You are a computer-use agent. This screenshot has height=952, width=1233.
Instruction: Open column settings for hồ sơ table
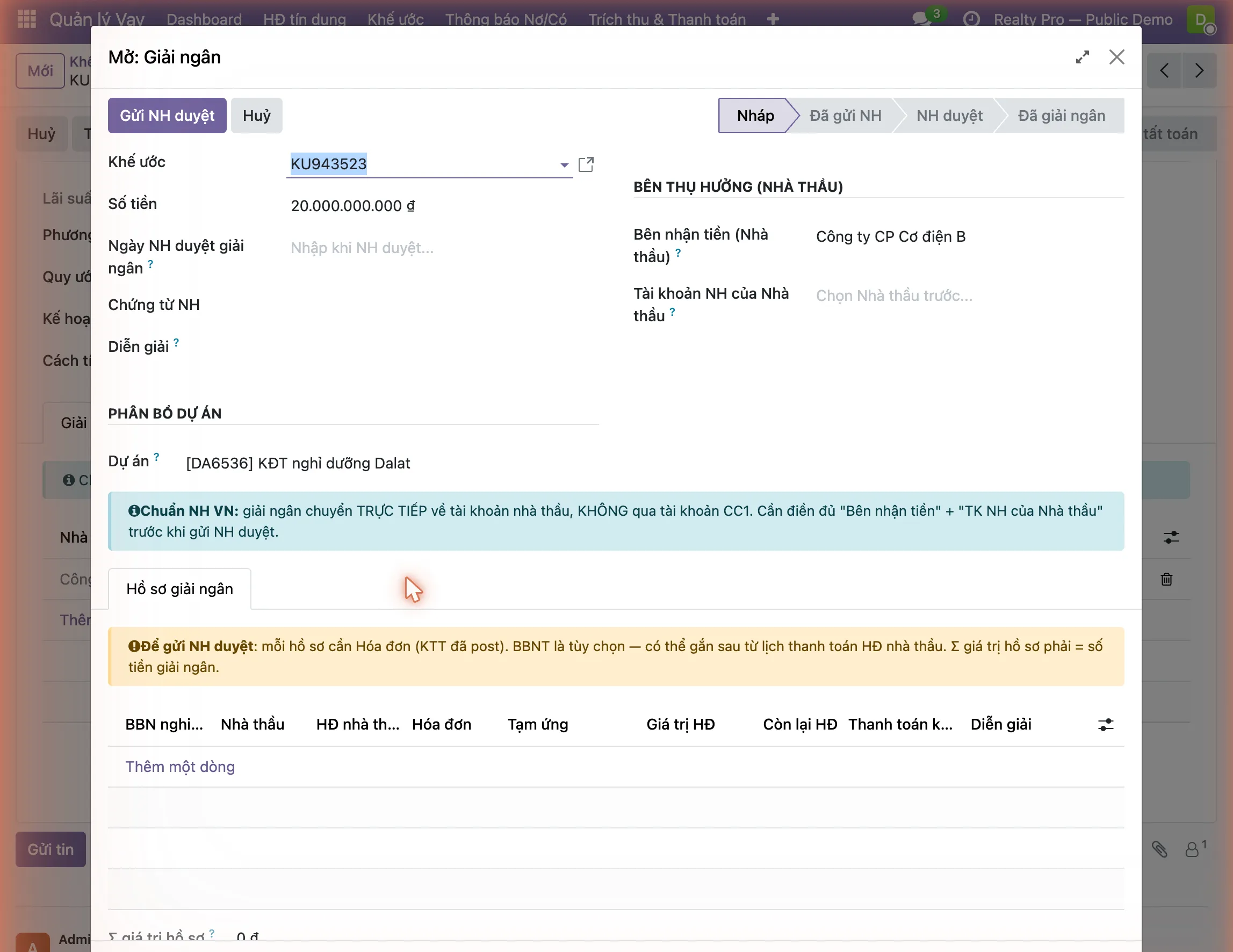1106,724
